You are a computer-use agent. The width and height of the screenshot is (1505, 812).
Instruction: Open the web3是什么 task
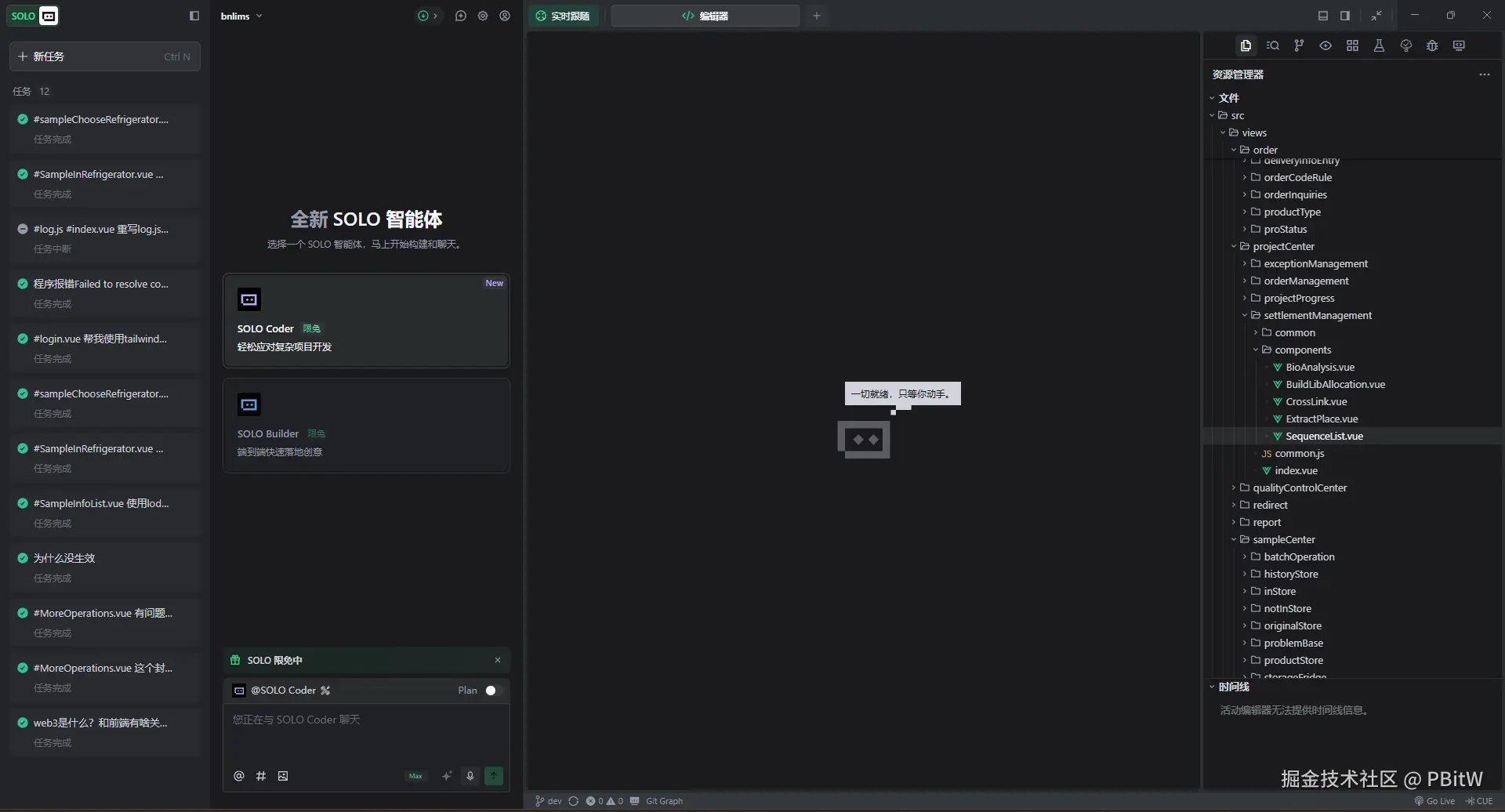[105, 732]
